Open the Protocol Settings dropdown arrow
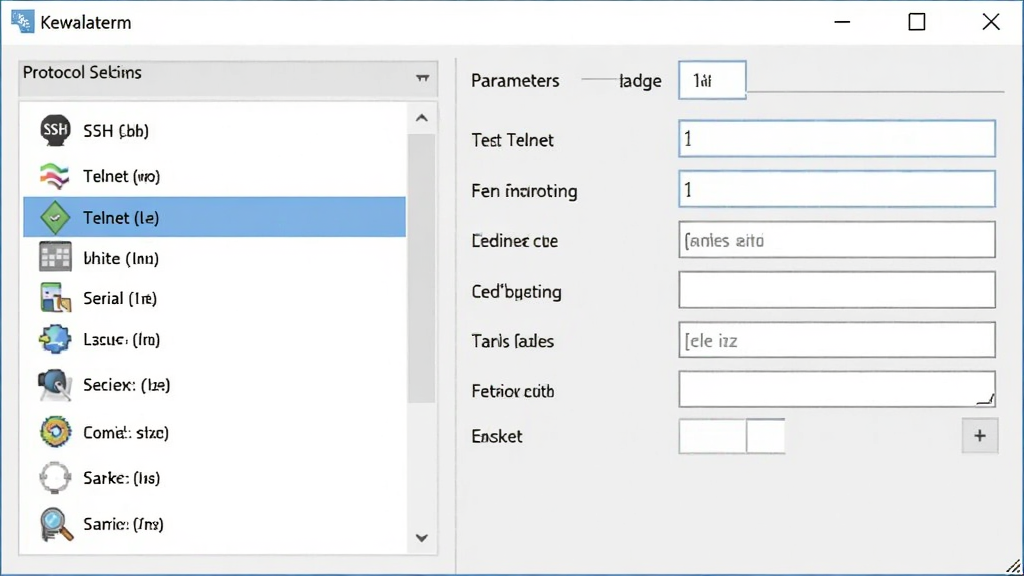 [423, 78]
